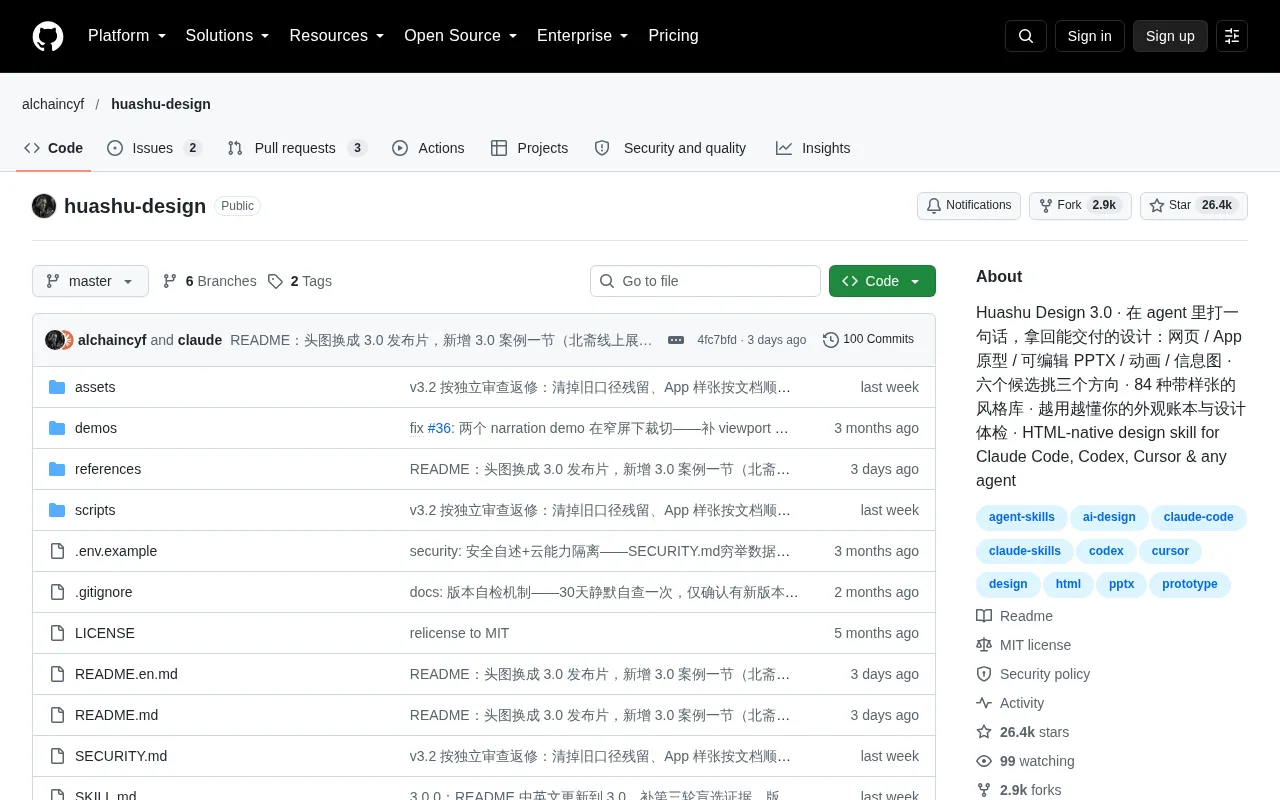Switch to the Actions tab

428,148
